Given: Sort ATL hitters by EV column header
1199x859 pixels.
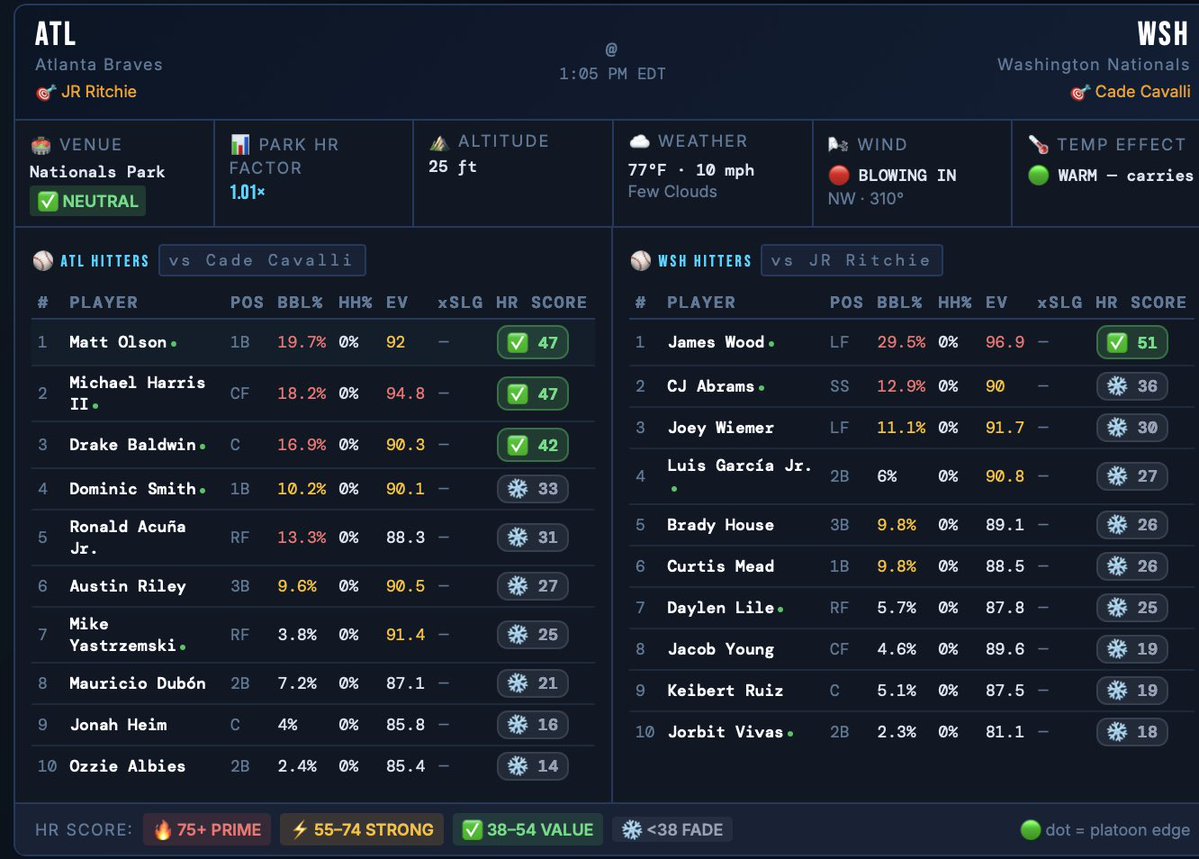Looking at the screenshot, I should pyautogui.click(x=397, y=303).
